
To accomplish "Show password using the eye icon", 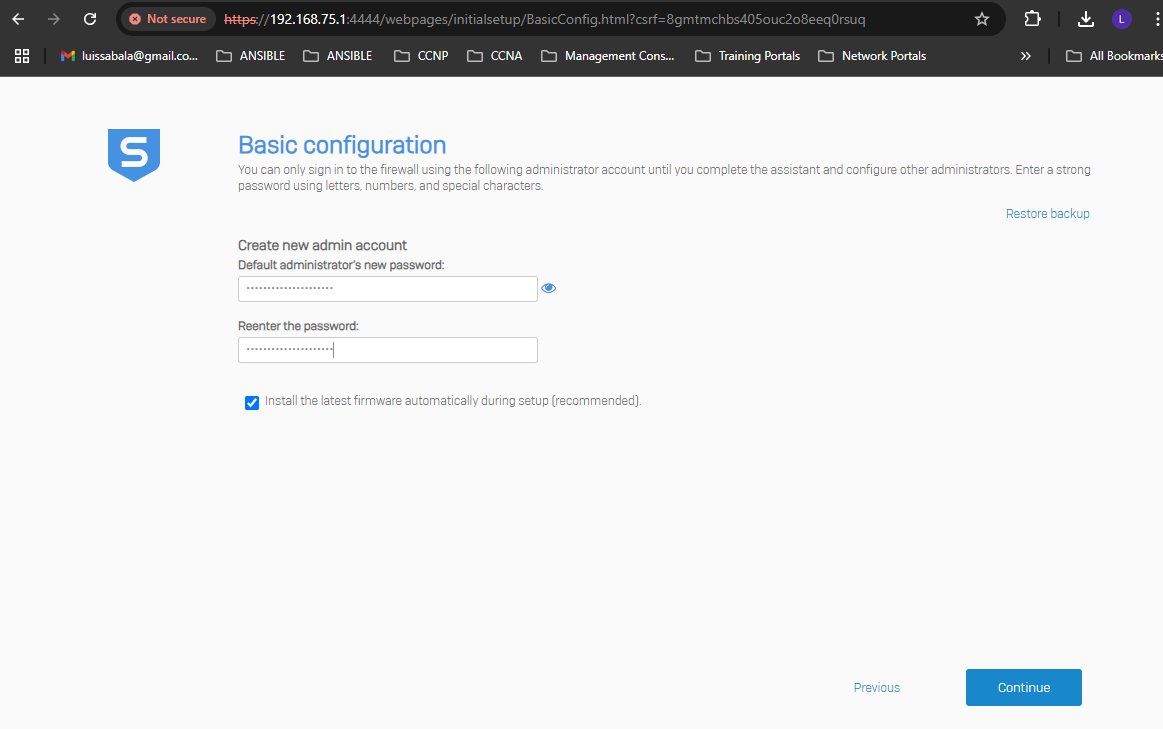I will 548,288.
